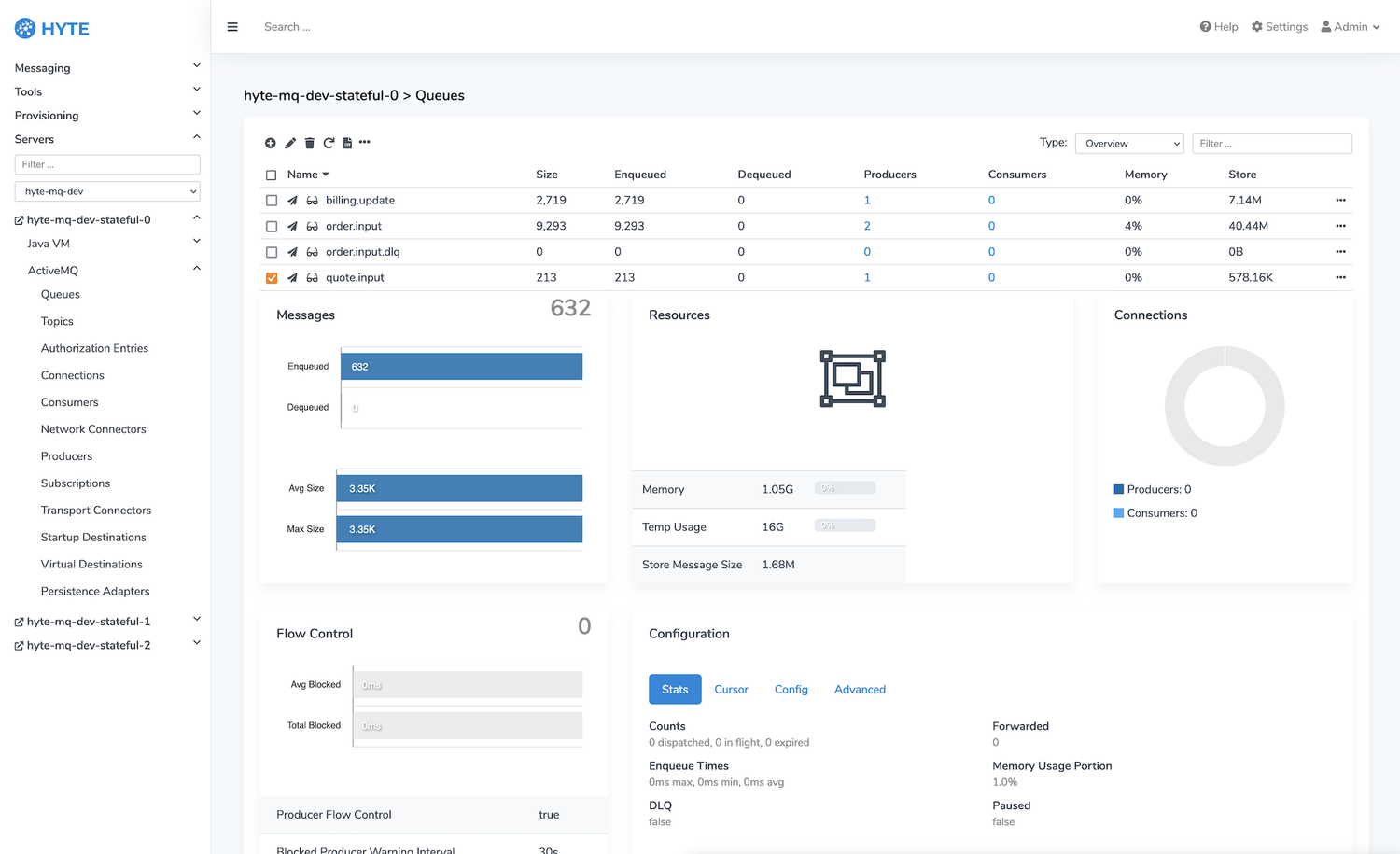The height and width of the screenshot is (854, 1400).
Task: Switch to the Config configuration tab
Action: click(x=791, y=689)
